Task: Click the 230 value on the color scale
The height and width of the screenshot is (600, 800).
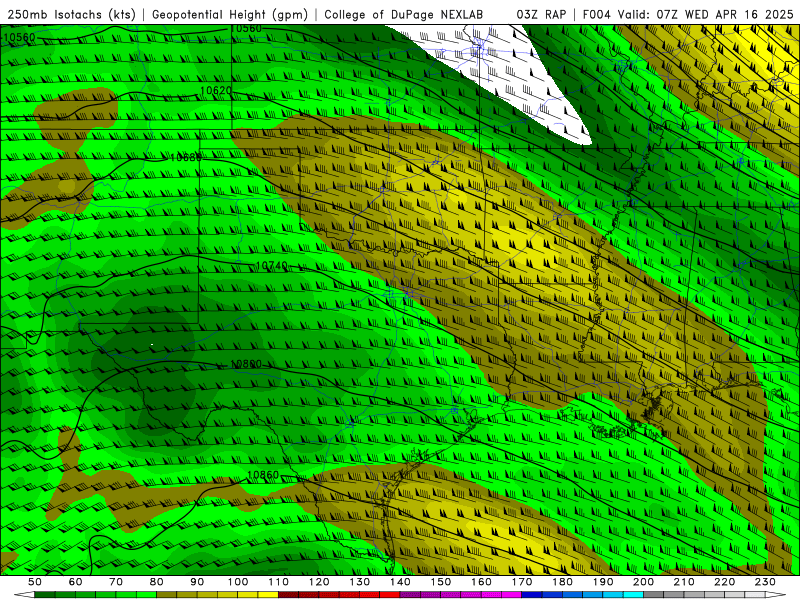Action: point(765,582)
